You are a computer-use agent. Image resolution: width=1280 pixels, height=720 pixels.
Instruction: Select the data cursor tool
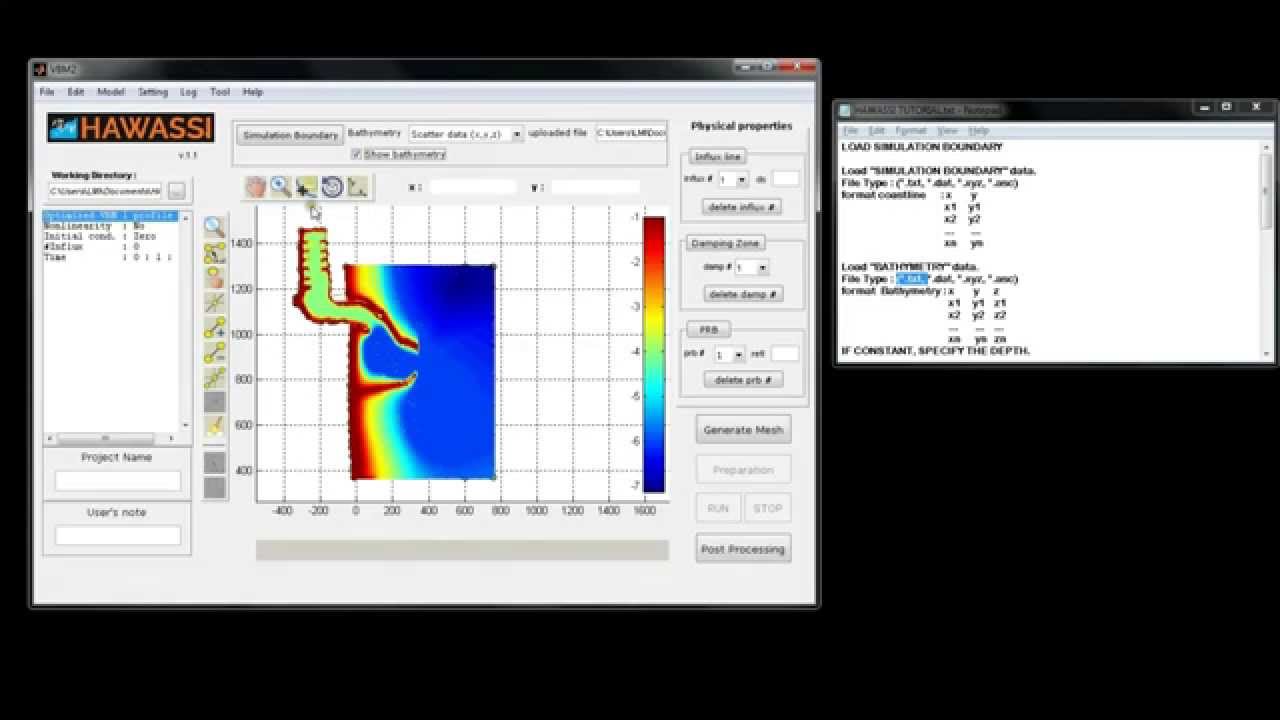coord(306,187)
